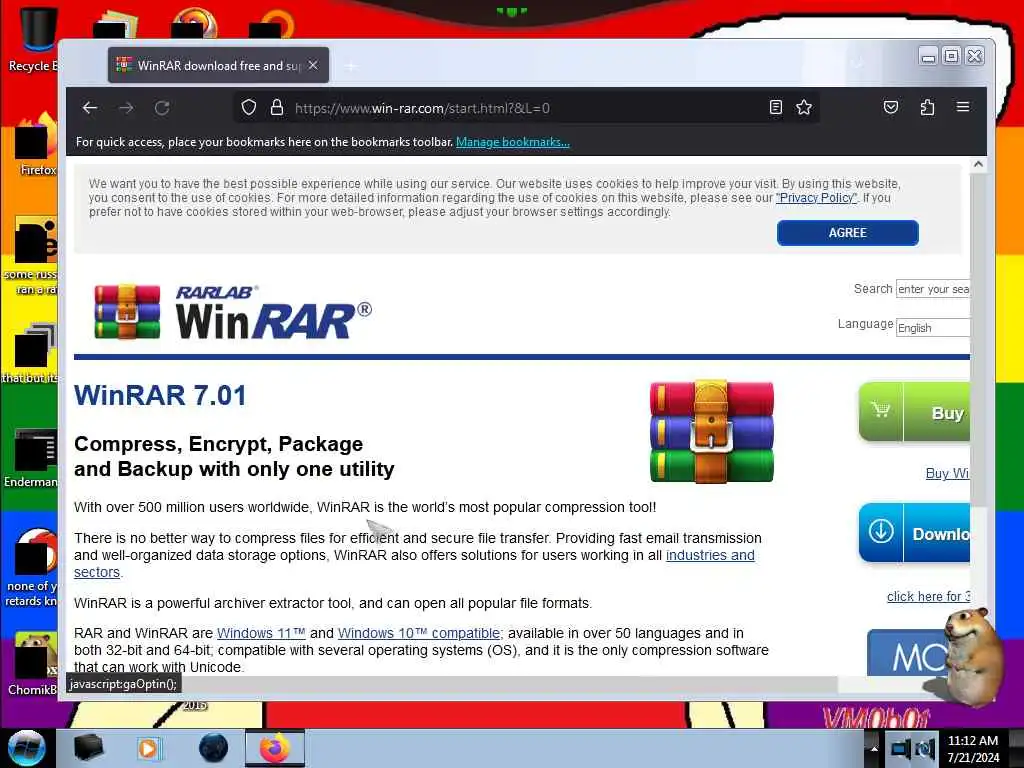This screenshot has width=1024, height=768.
Task: Go back using the browser back arrow
Action: click(x=90, y=108)
